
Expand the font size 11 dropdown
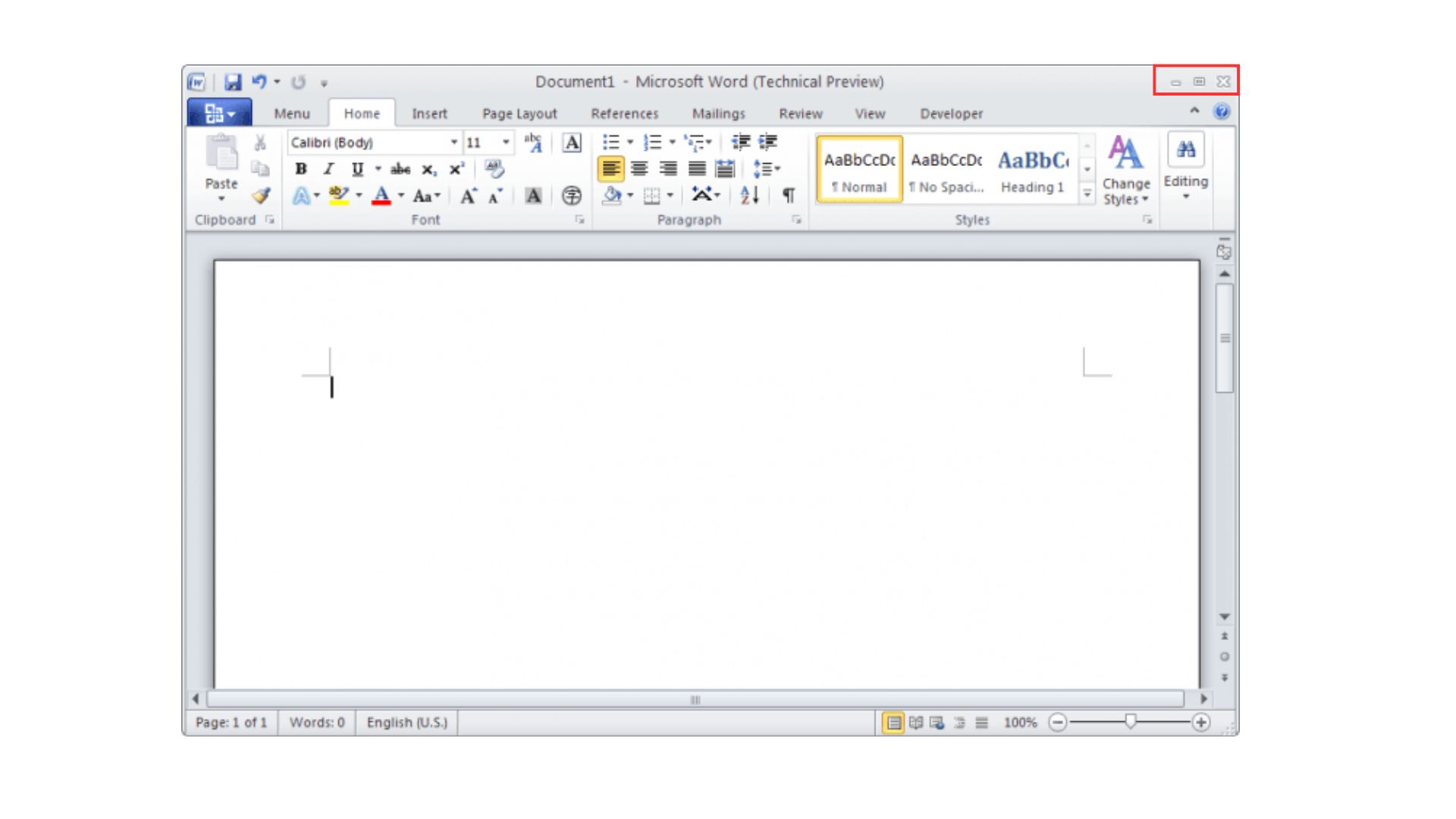point(506,143)
